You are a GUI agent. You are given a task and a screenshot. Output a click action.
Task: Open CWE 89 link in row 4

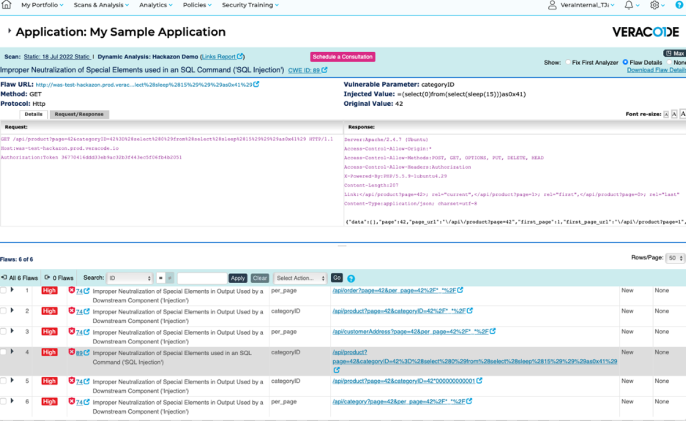(x=79, y=353)
